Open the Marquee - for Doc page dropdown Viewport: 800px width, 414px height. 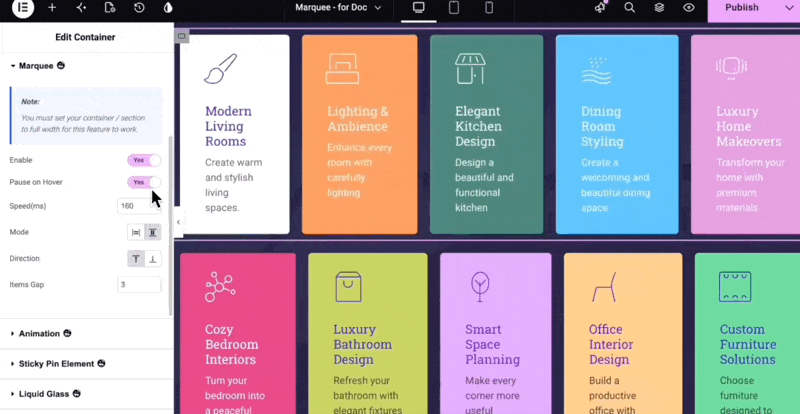pyautogui.click(x=338, y=8)
